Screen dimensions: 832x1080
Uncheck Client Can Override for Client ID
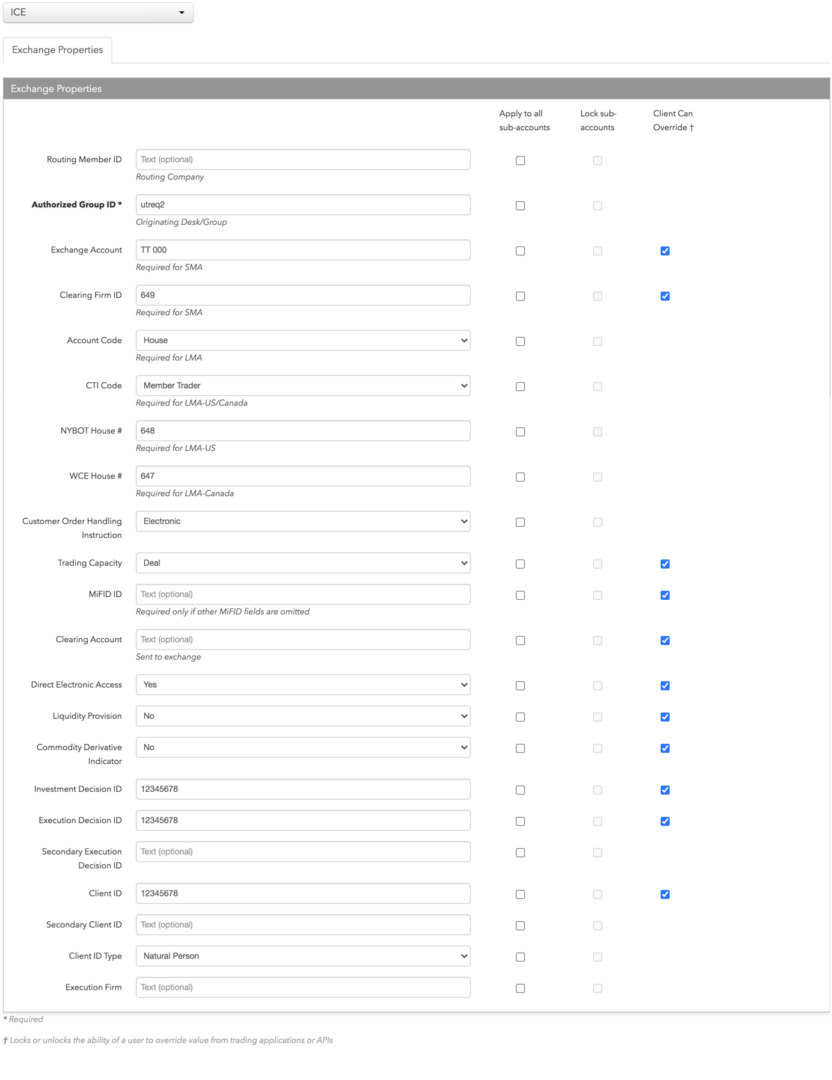tap(665, 895)
